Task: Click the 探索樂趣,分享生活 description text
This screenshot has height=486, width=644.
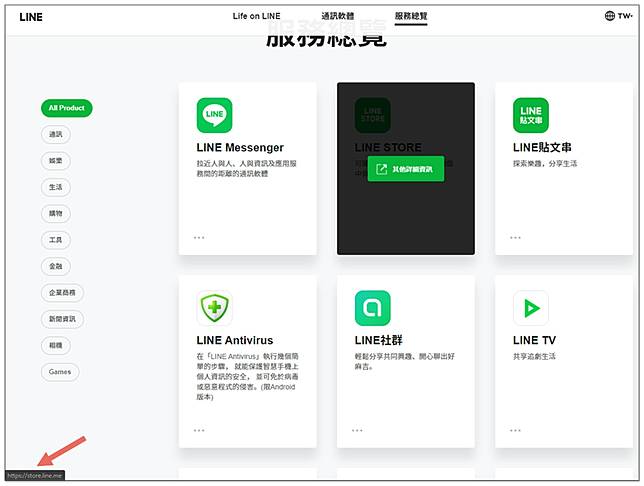Action: pyautogui.click(x=545, y=164)
